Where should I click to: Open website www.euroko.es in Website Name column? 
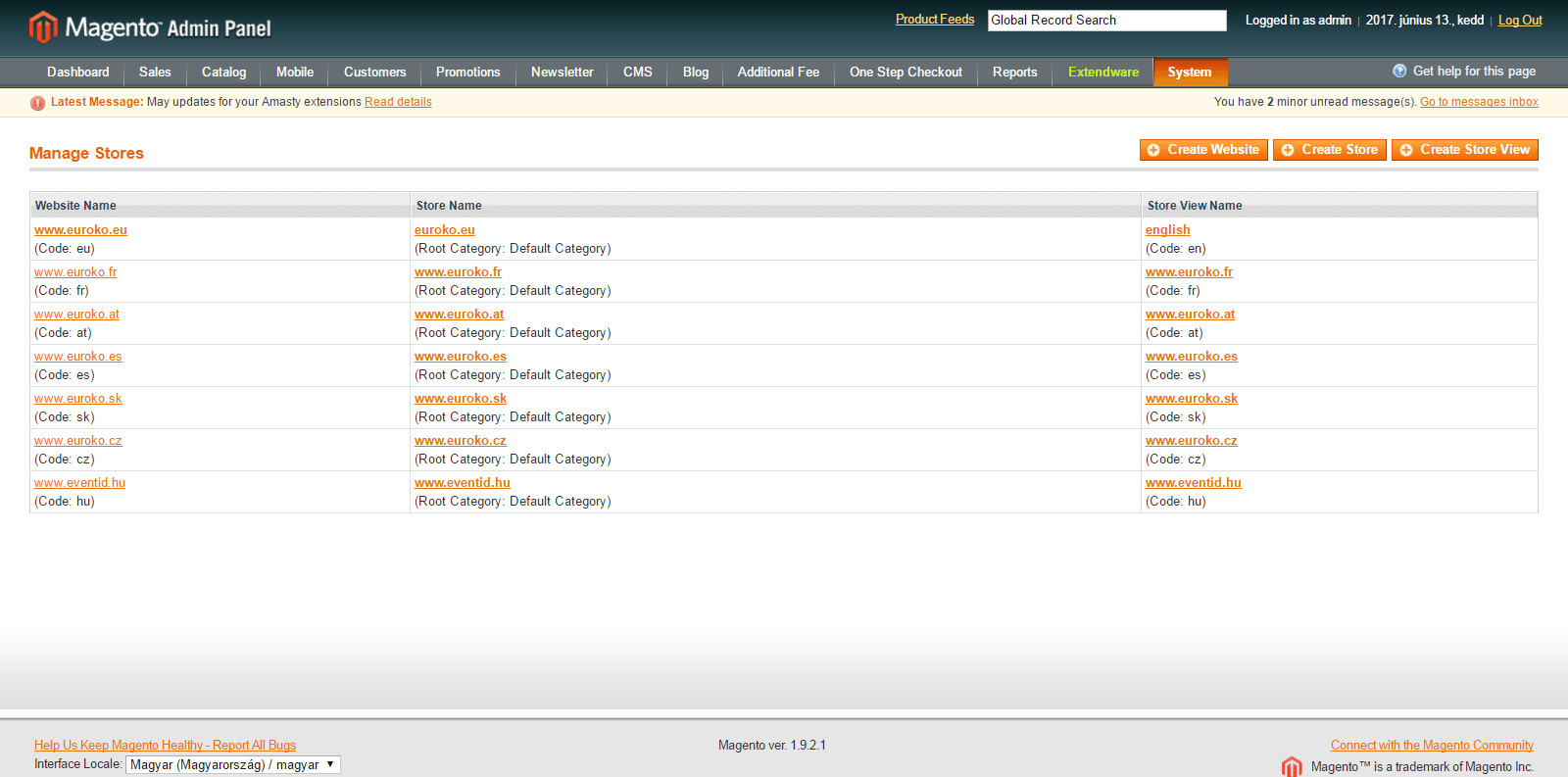pyautogui.click(x=78, y=357)
